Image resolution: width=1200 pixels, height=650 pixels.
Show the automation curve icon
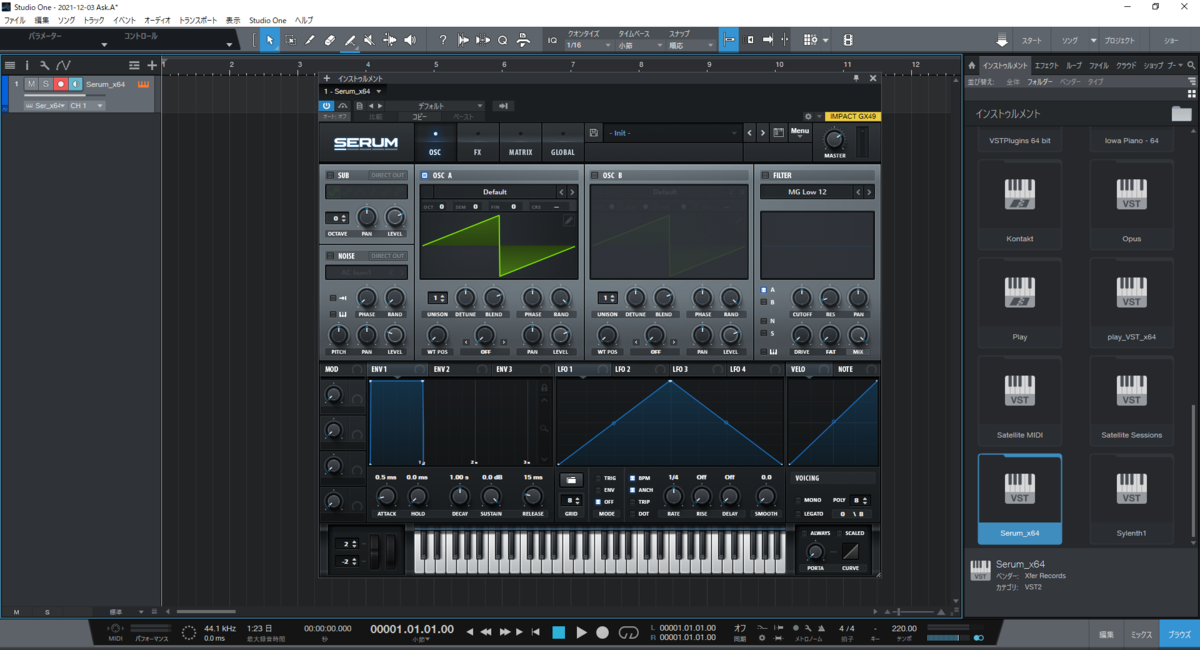[x=63, y=65]
